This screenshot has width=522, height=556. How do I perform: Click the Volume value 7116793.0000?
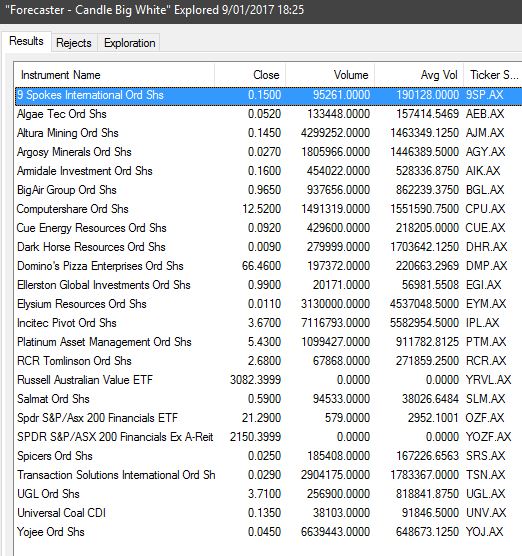click(335, 323)
